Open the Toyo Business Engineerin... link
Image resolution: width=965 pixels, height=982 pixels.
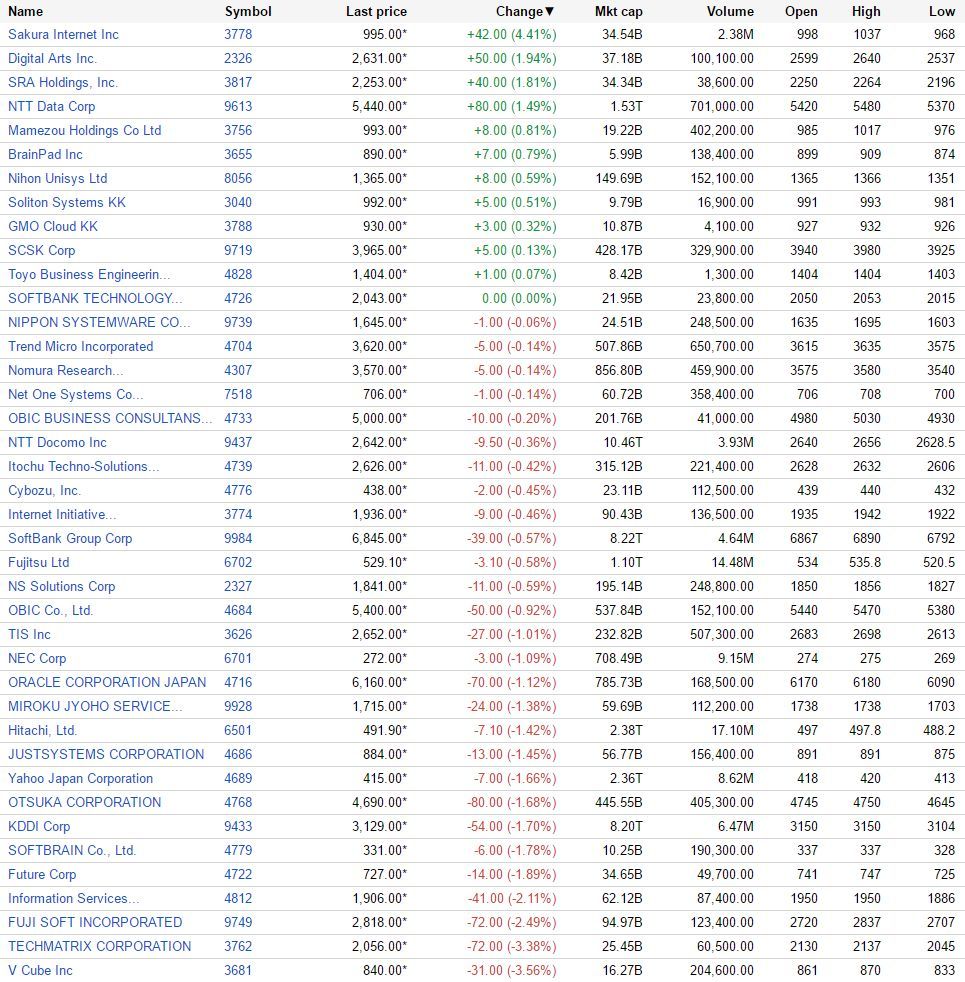pyautogui.click(x=89, y=274)
